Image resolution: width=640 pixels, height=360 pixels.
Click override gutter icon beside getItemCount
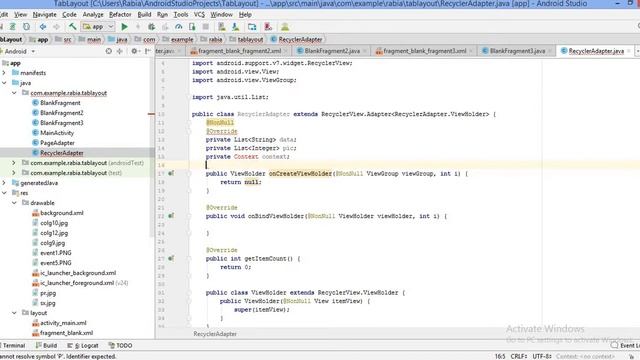click(171, 258)
